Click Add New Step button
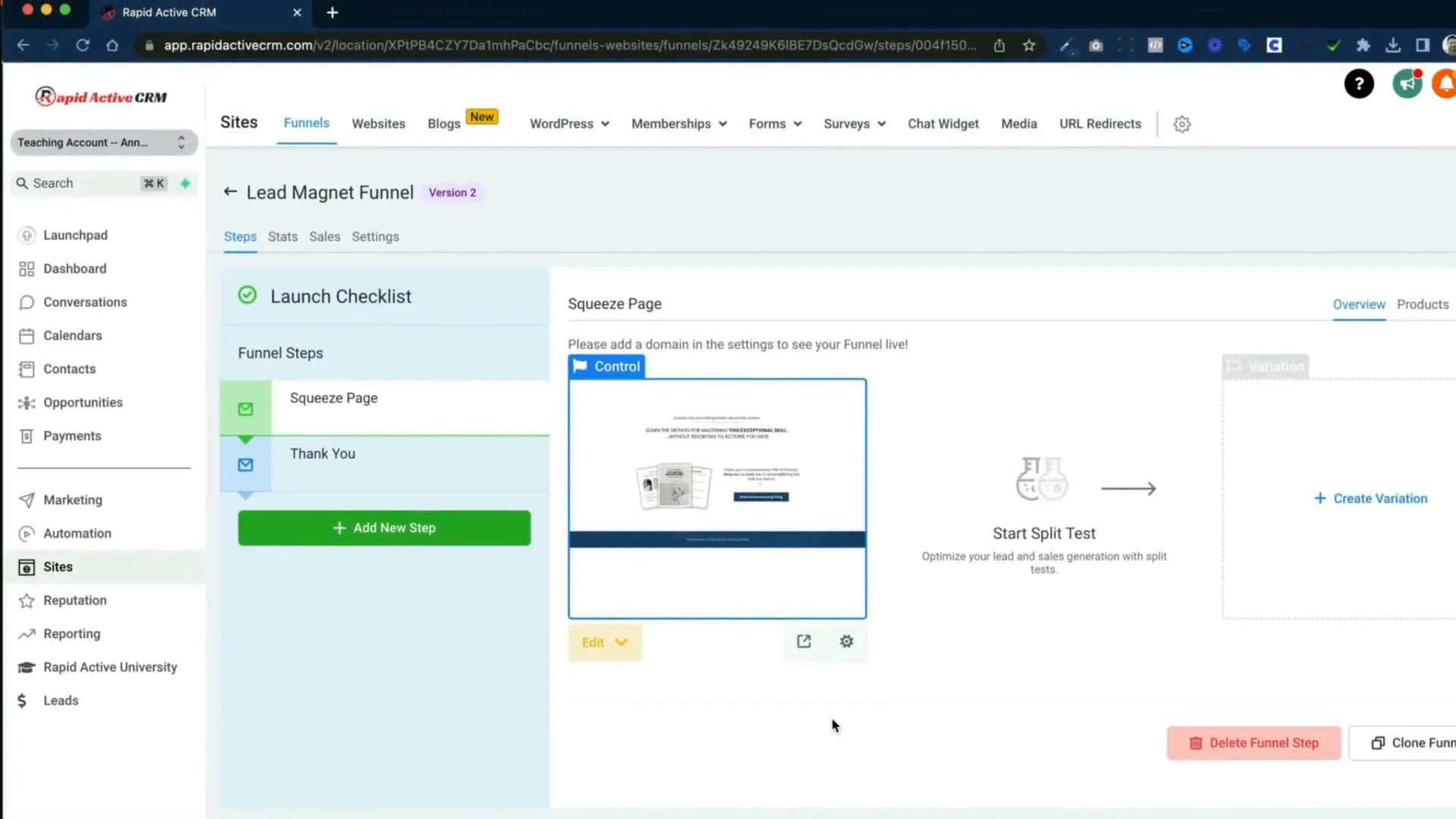The width and height of the screenshot is (1456, 819). (384, 528)
